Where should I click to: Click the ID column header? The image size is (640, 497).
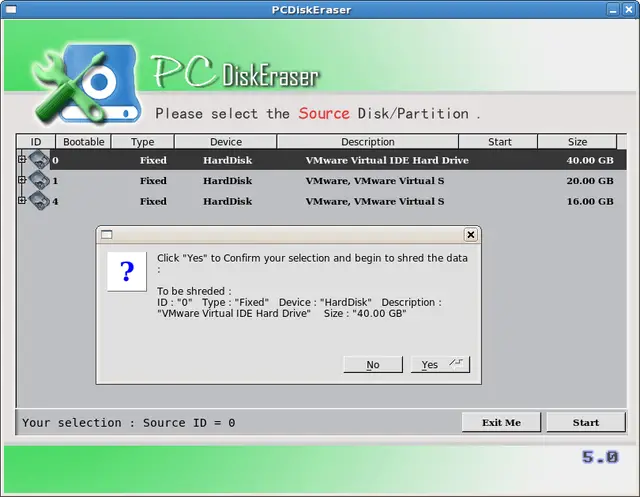click(x=36, y=142)
